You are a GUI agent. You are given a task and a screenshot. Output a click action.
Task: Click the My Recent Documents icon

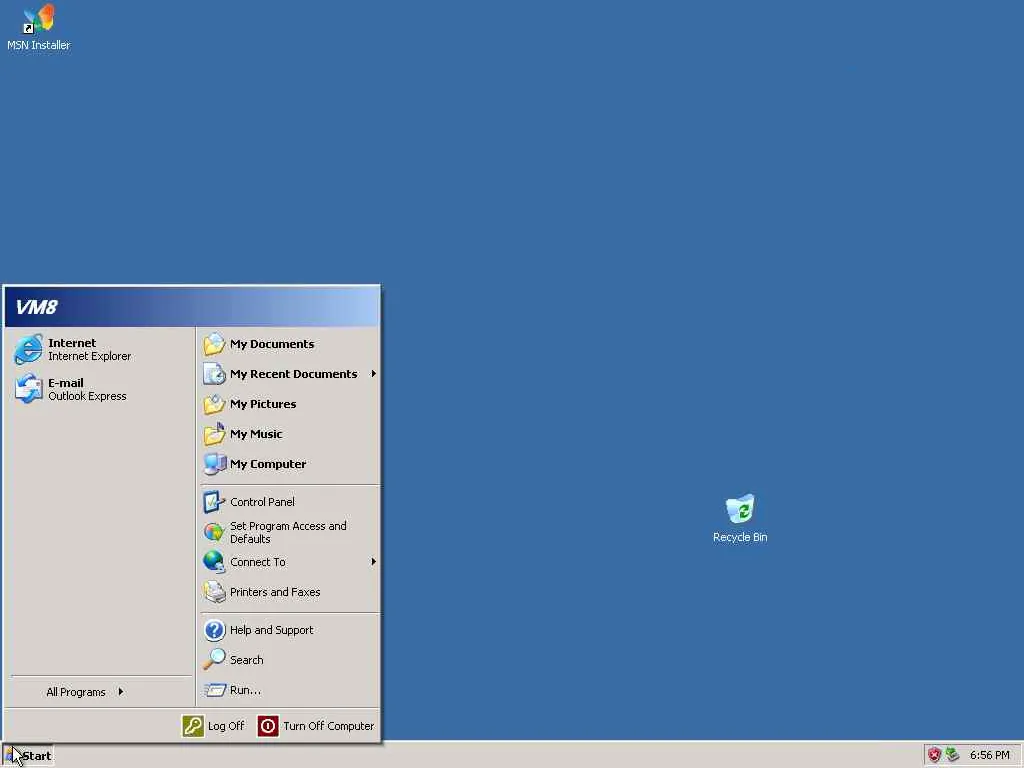(214, 374)
